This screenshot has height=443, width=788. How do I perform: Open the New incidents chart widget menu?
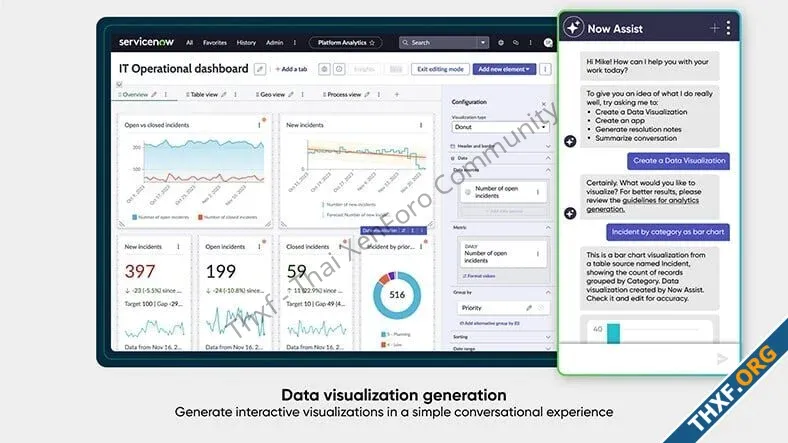coord(421,125)
